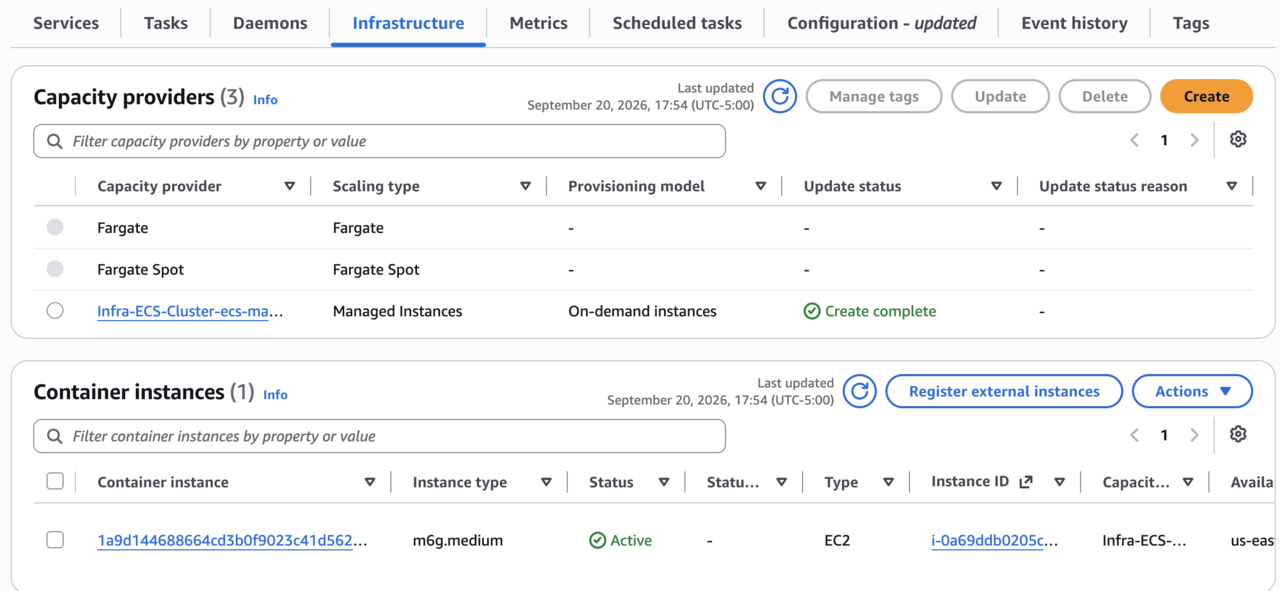Open container instance 1a9d144688664cd3b0f9023c41d562 link
Viewport: 1280px width, 591px height.
coord(232,540)
